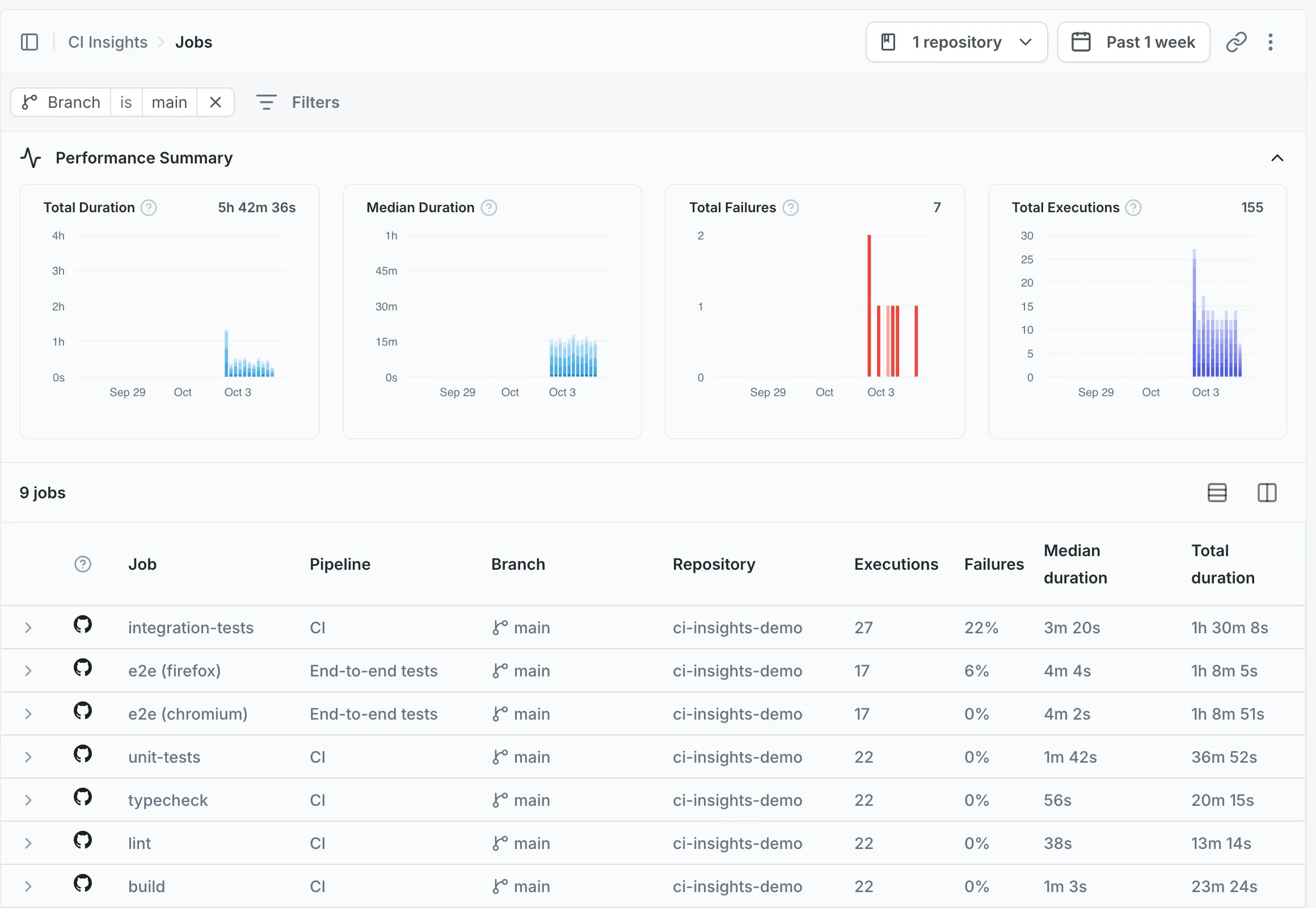
Task: Open the Filters button
Action: 298,102
